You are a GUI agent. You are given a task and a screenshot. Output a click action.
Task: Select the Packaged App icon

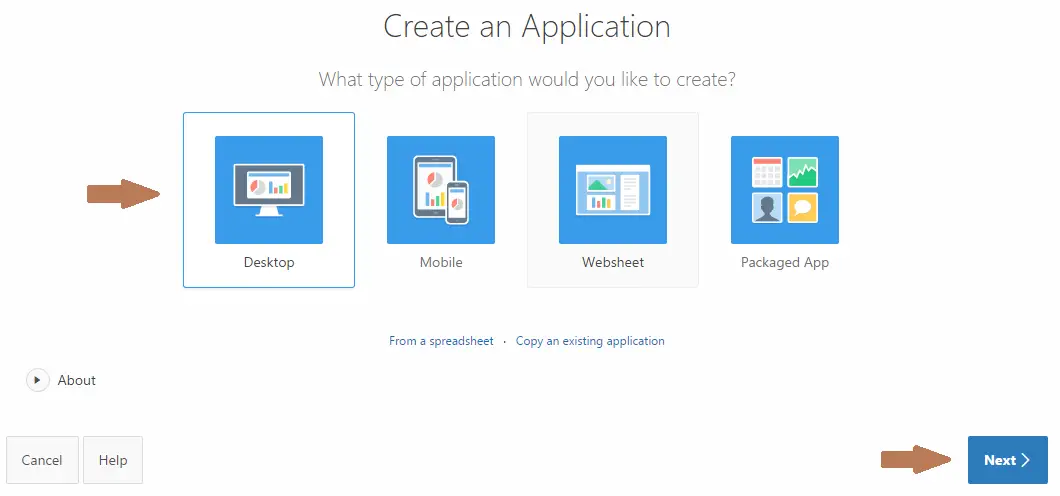click(x=785, y=190)
